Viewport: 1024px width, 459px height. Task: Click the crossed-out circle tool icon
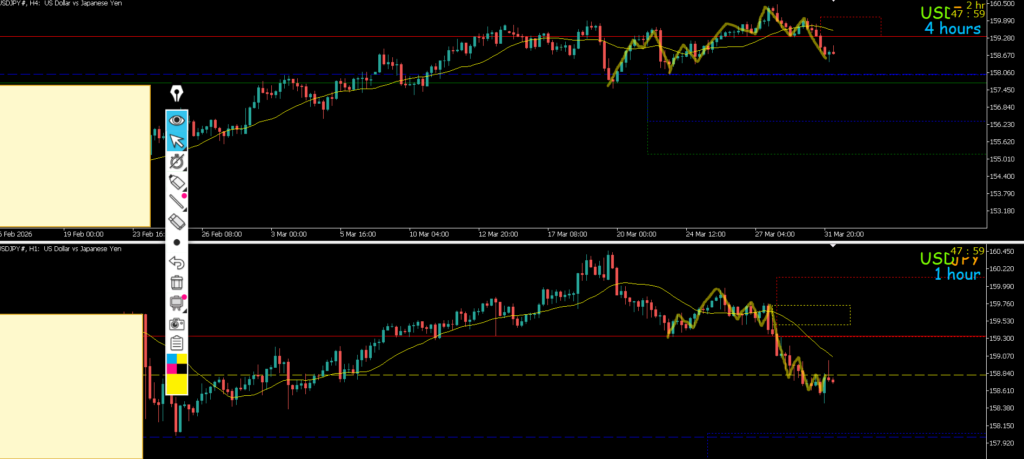177,161
